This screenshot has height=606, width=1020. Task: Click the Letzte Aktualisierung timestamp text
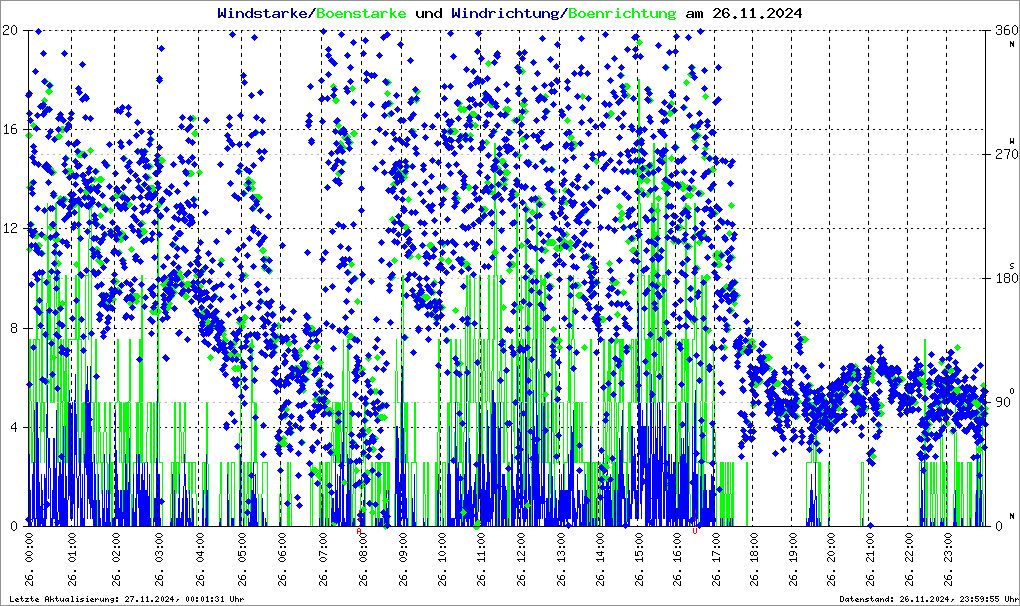(x=125, y=598)
